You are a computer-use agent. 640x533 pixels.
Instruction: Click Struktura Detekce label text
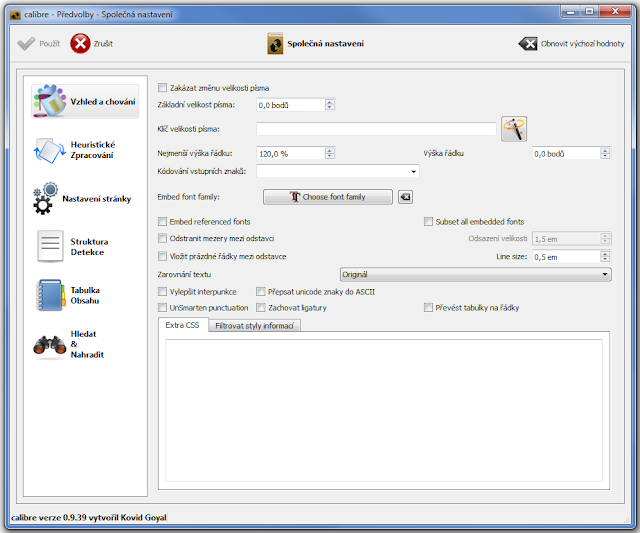(89, 247)
